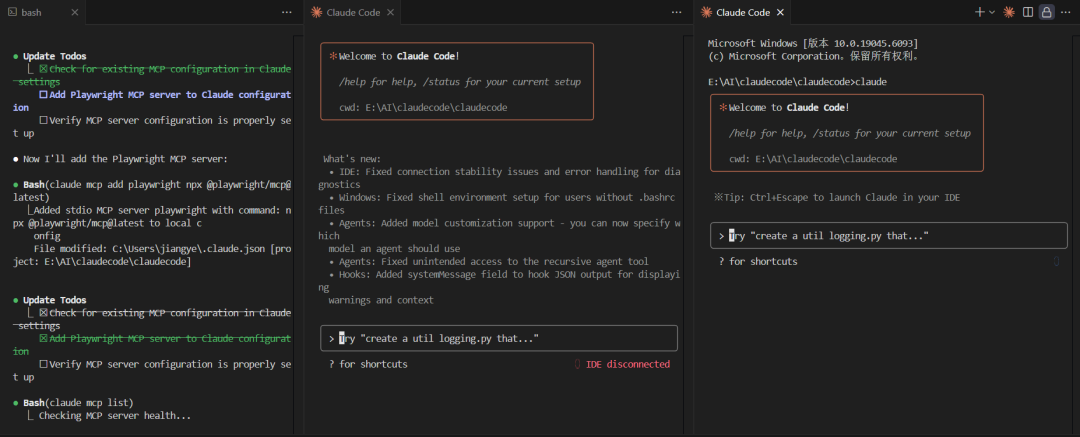Click the Claude Code starburst toolbar icon
Viewport: 1080px width, 437px height.
pos(1009,12)
